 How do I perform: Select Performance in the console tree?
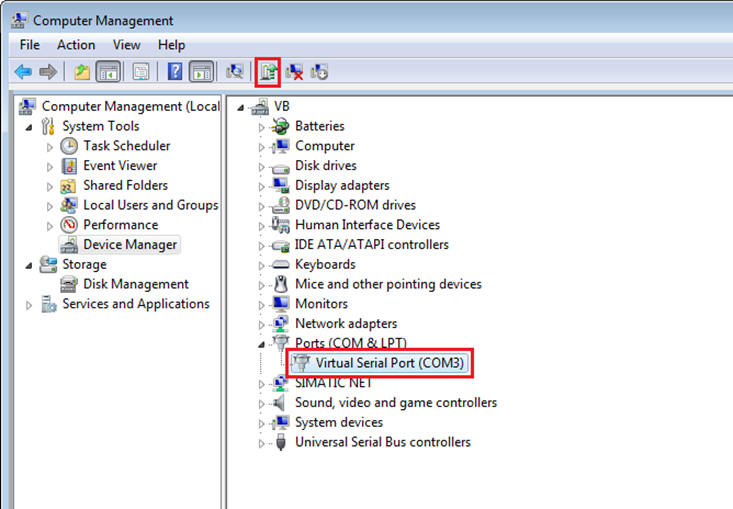pyautogui.click(x=121, y=225)
